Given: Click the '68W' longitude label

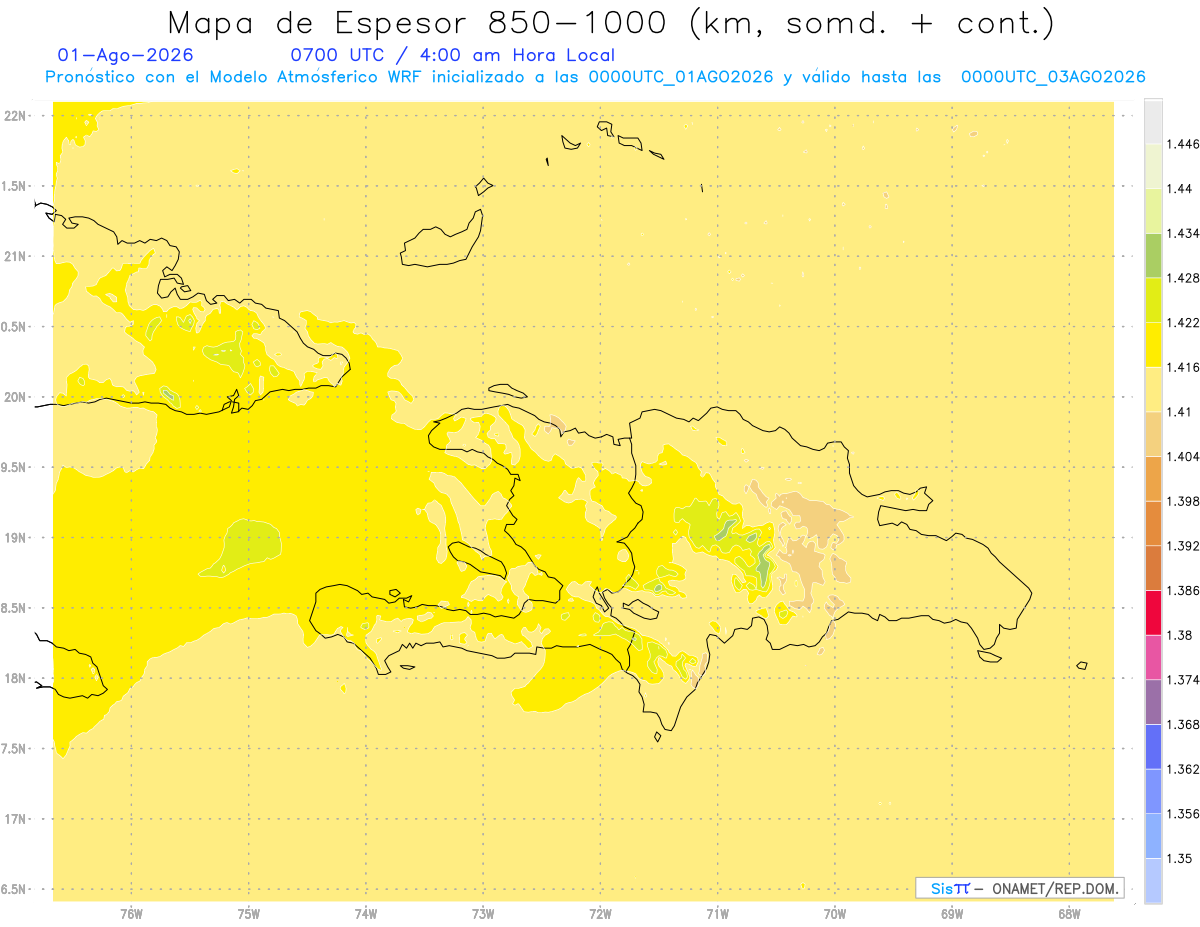Looking at the screenshot, I should click(x=1069, y=913).
